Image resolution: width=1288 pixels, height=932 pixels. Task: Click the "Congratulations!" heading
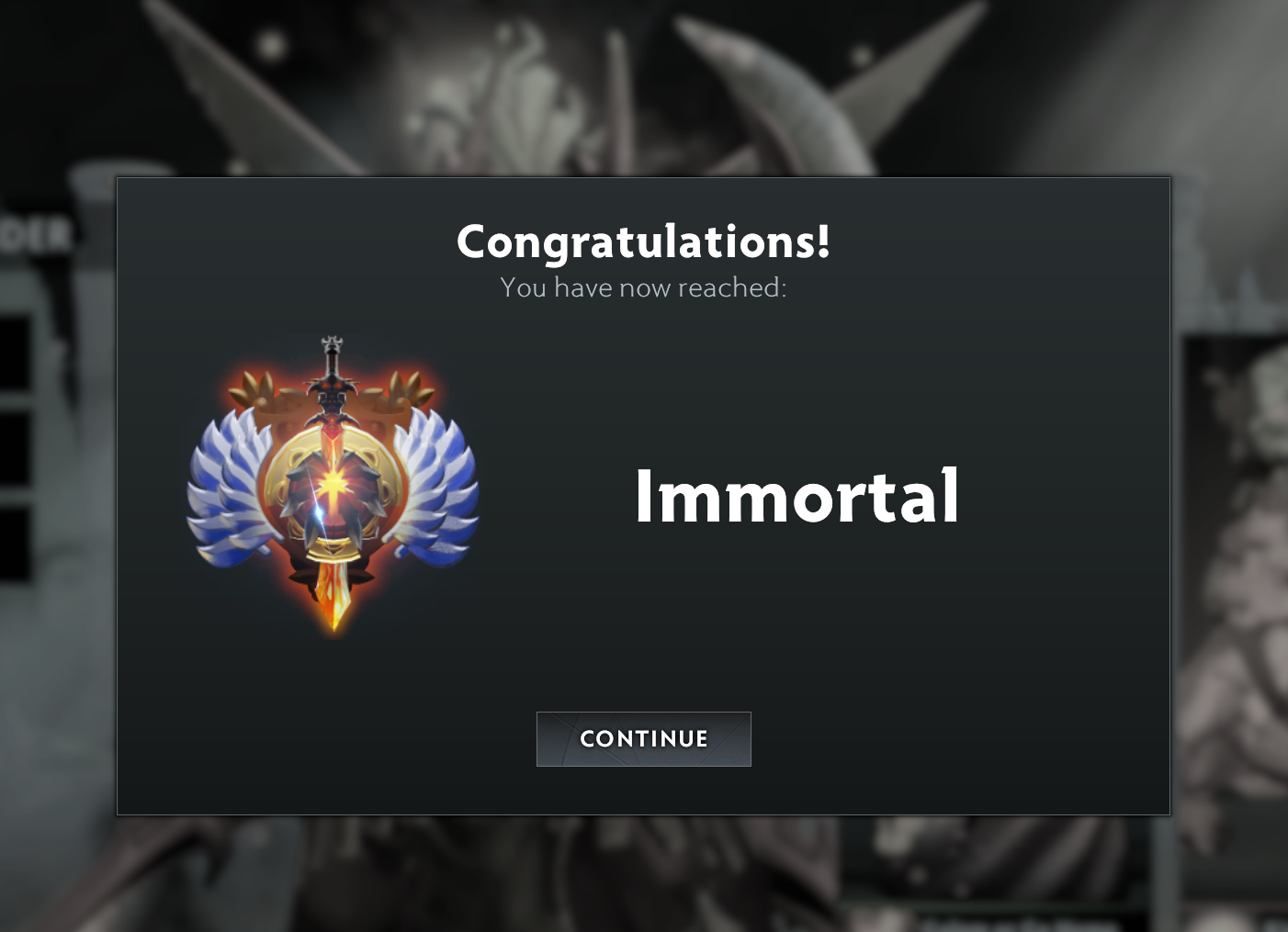tap(643, 242)
